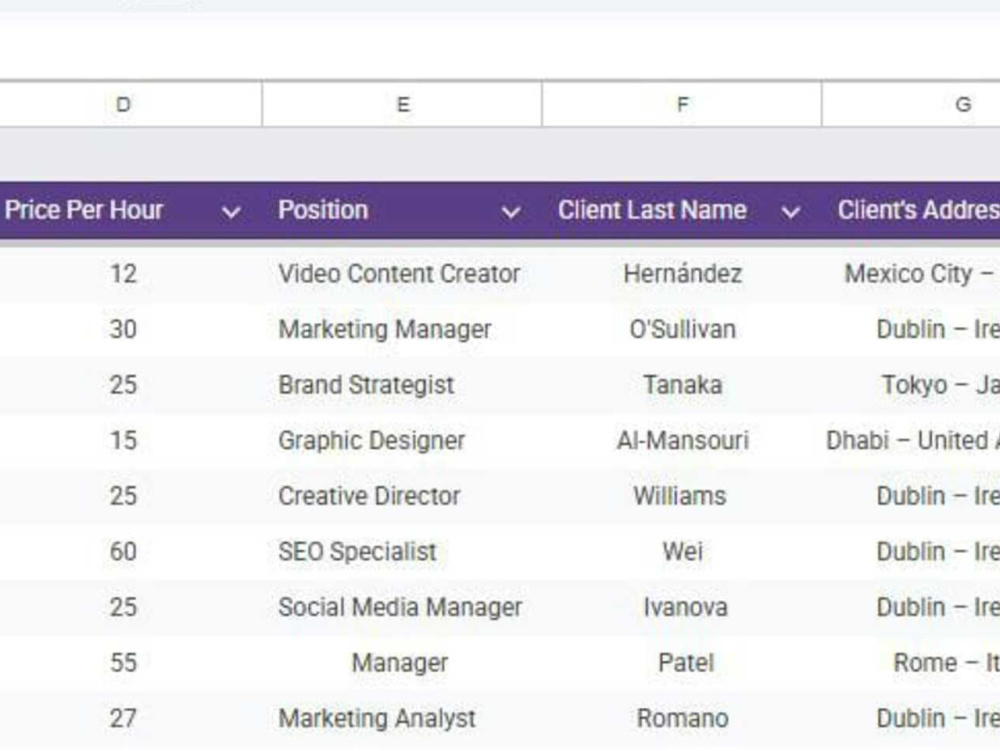This screenshot has height=751, width=1000.
Task: Select the Dublin address in Wei row
Action: 911,552
